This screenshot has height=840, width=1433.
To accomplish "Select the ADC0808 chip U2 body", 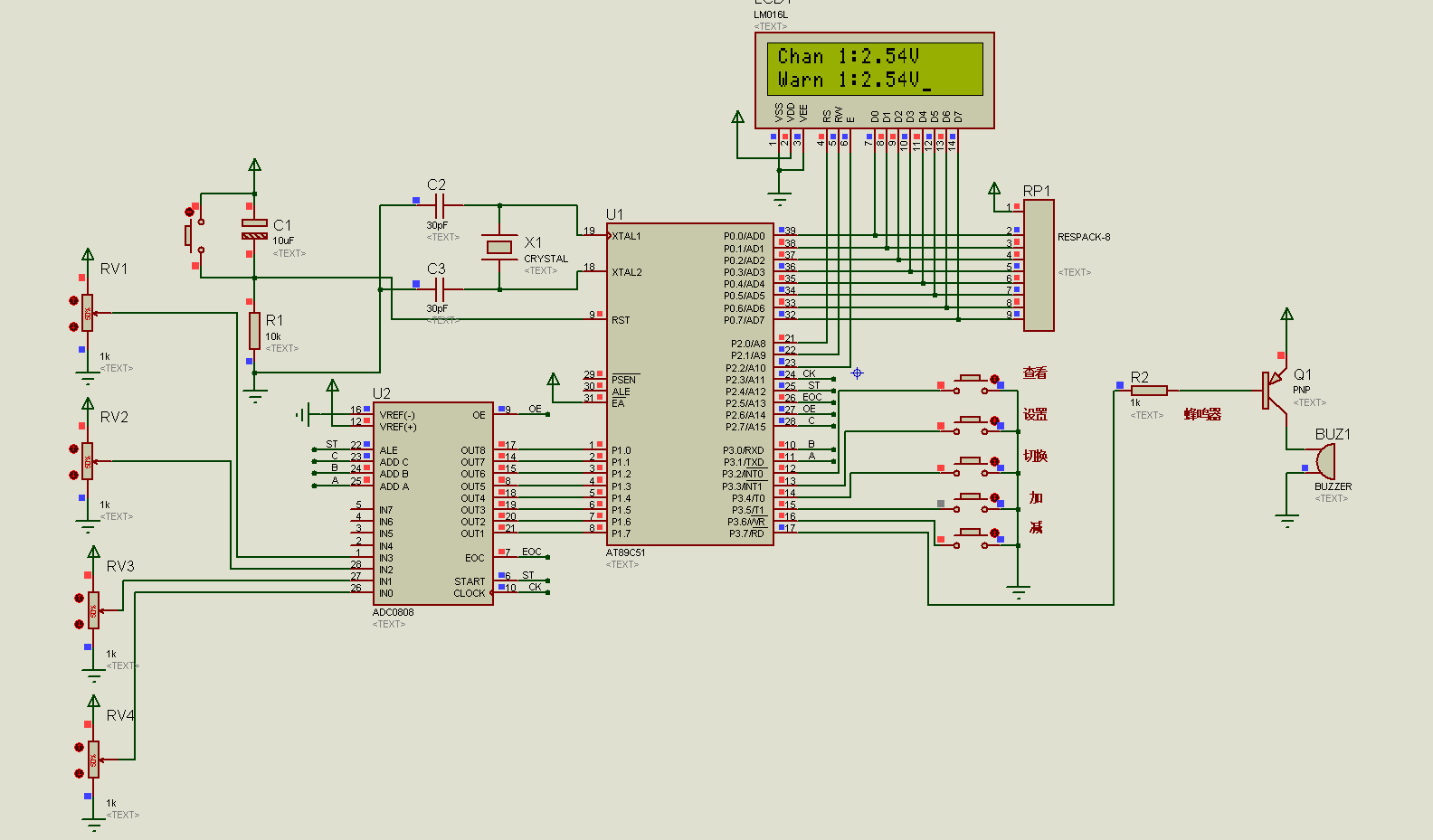I will coord(432,504).
